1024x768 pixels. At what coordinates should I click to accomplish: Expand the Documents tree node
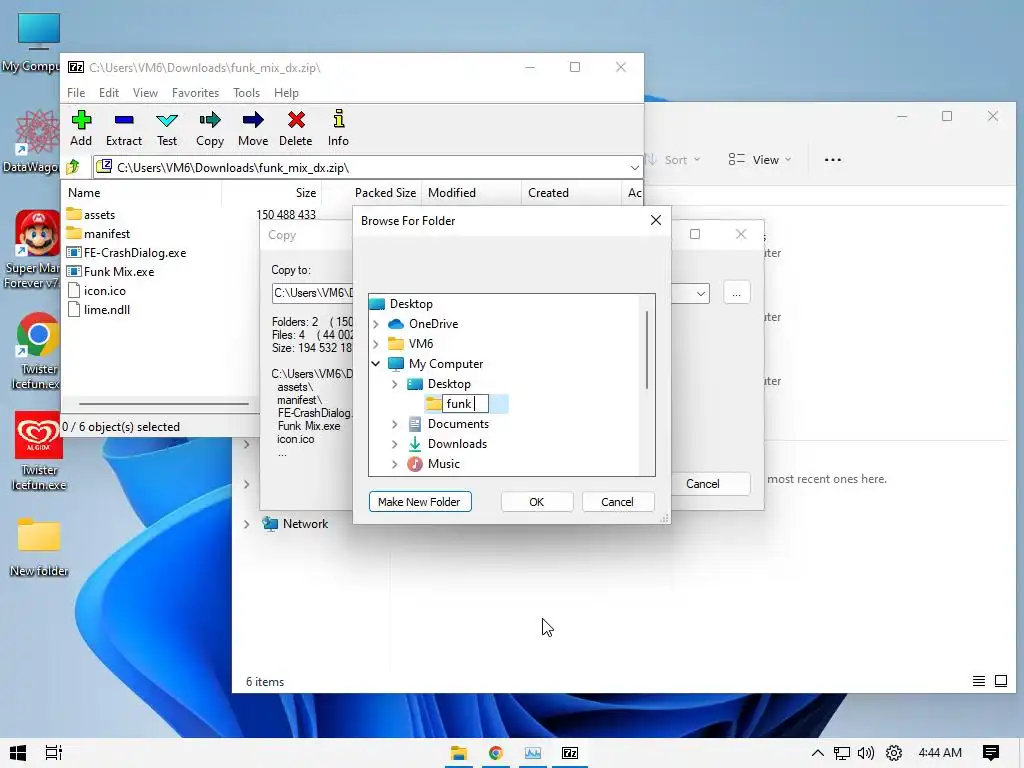(x=394, y=424)
